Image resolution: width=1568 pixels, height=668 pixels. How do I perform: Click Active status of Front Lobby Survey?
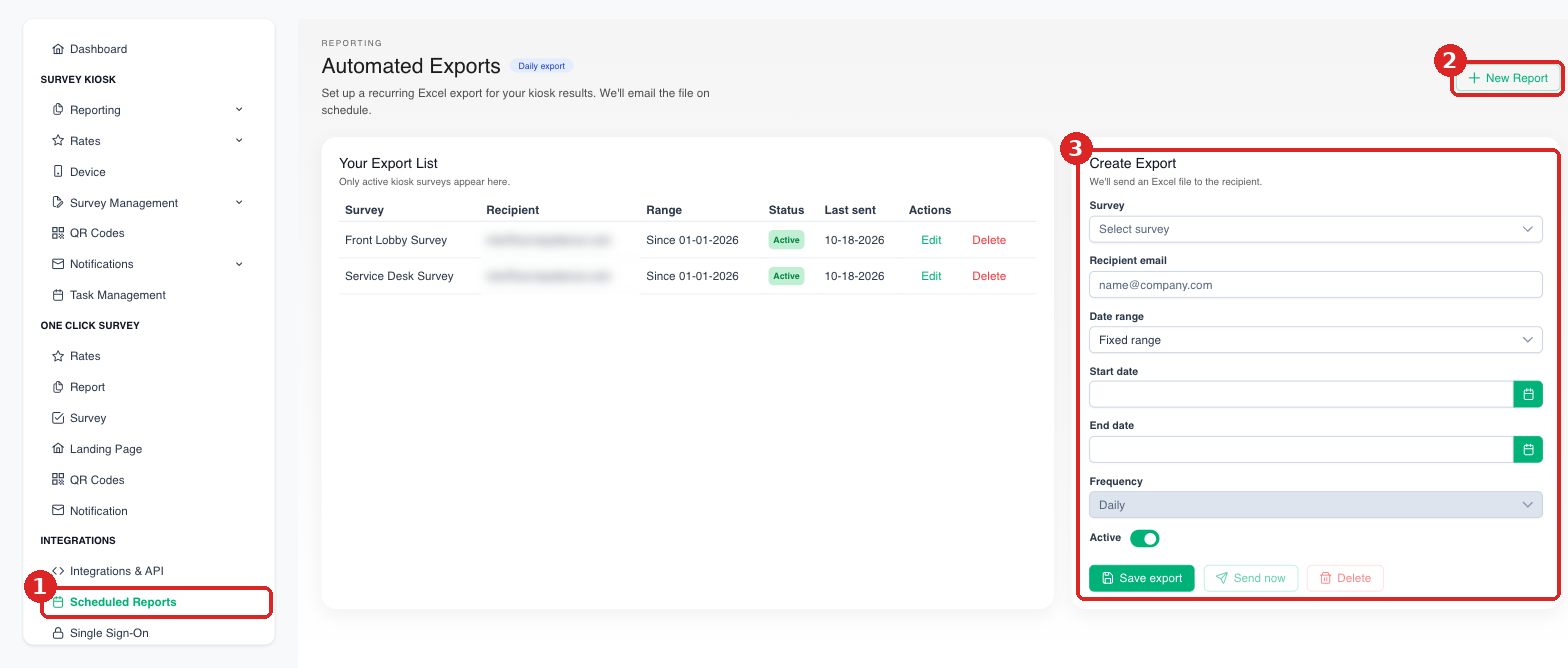coord(786,240)
